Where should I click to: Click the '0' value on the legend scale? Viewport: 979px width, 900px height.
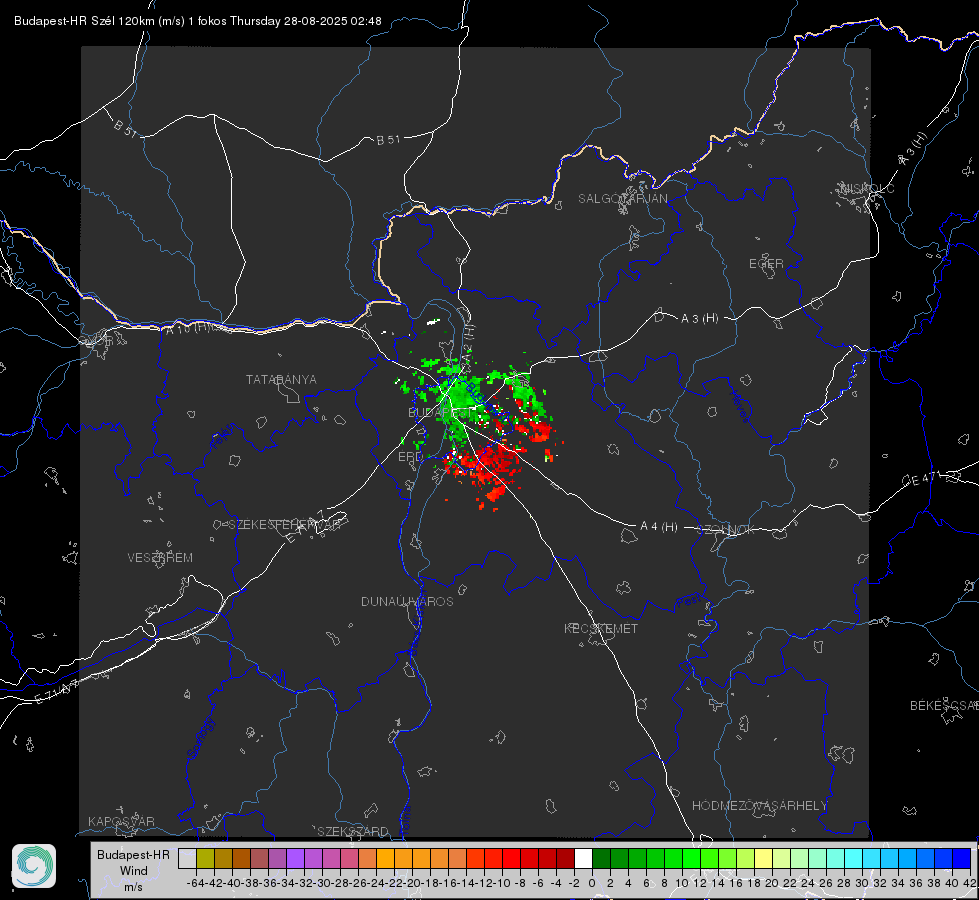tap(592, 883)
